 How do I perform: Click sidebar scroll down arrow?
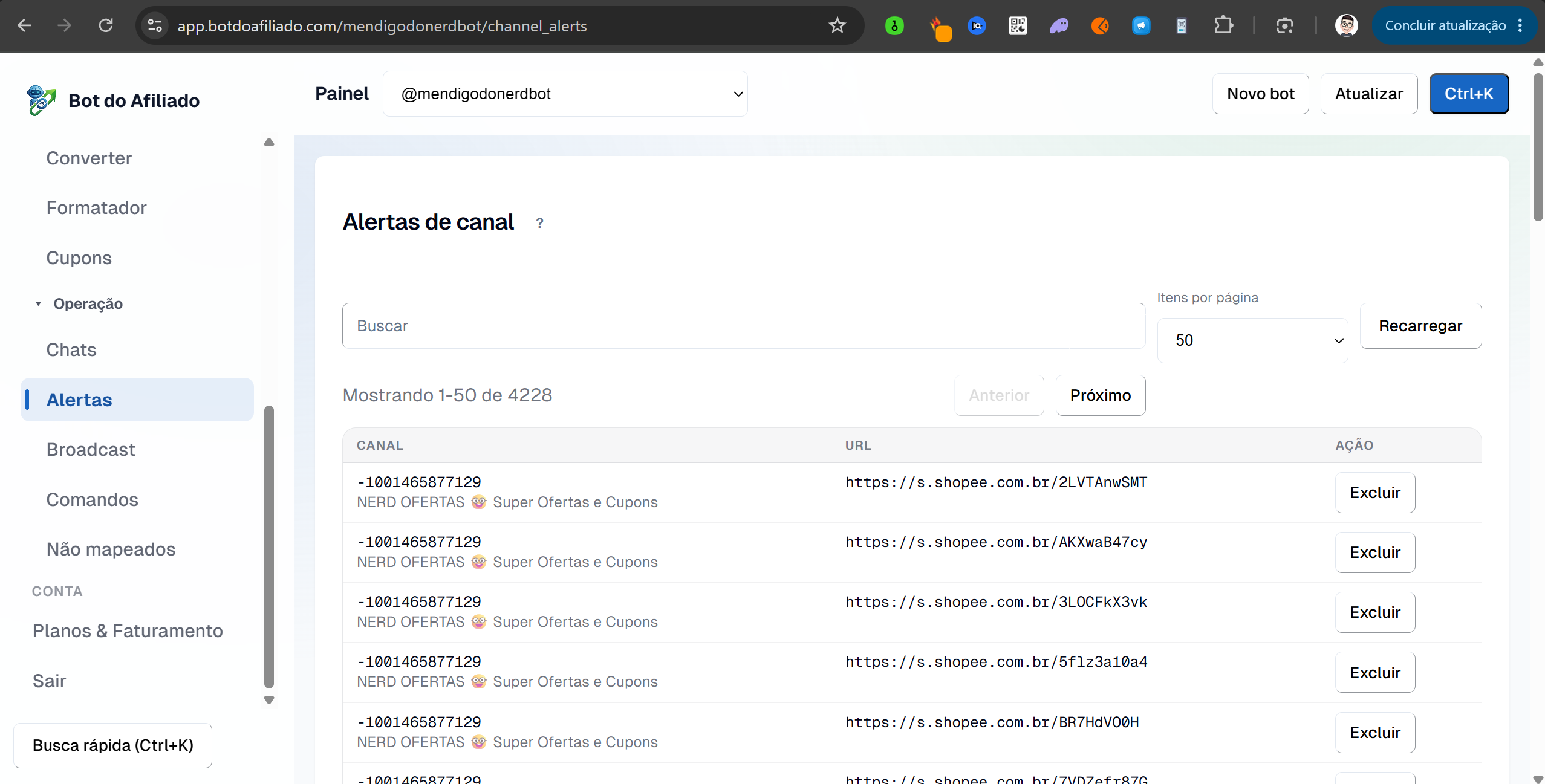pyautogui.click(x=269, y=701)
